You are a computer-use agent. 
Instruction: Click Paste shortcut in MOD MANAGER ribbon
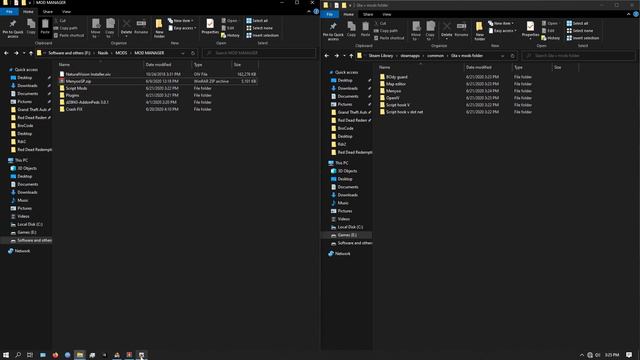(x=69, y=36)
